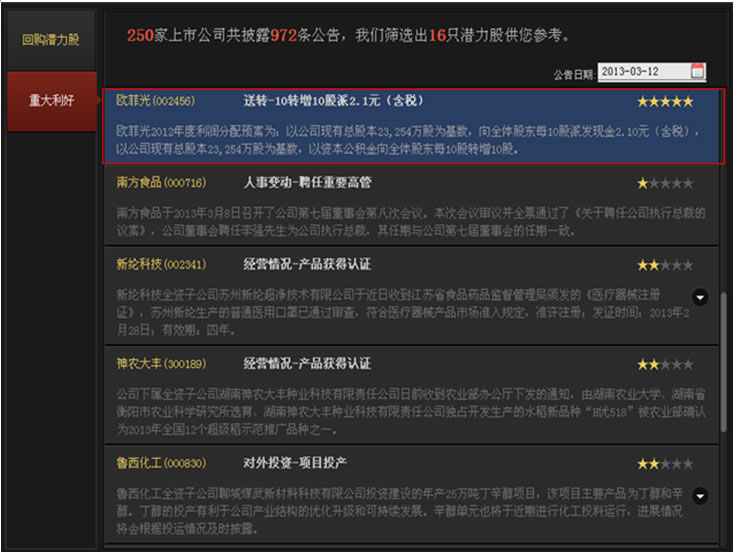Click 神农大丰 title 经营情况-产品获得认证
This screenshot has height=554, width=734.
(x=307, y=363)
